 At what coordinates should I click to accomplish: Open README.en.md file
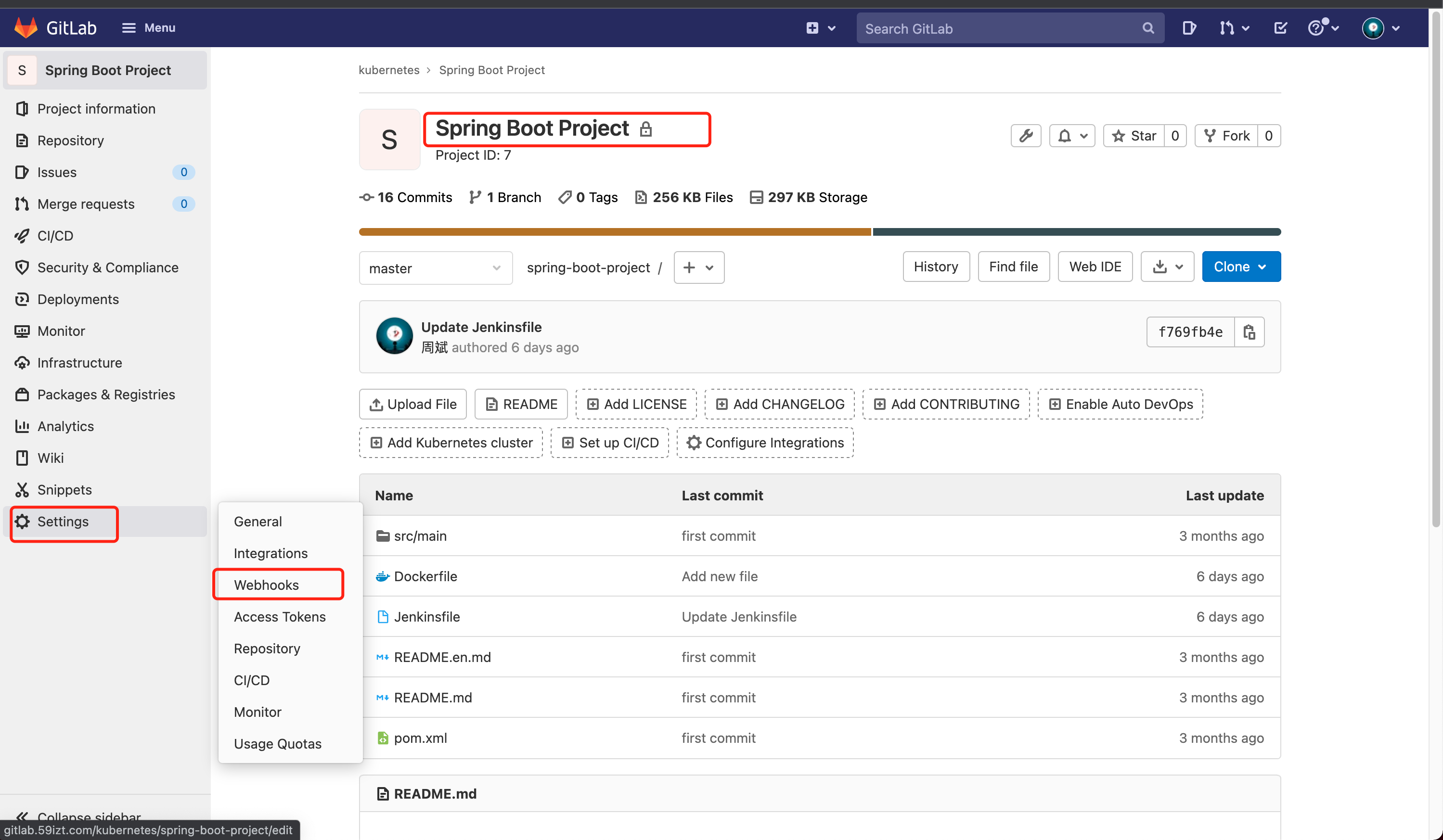442,657
